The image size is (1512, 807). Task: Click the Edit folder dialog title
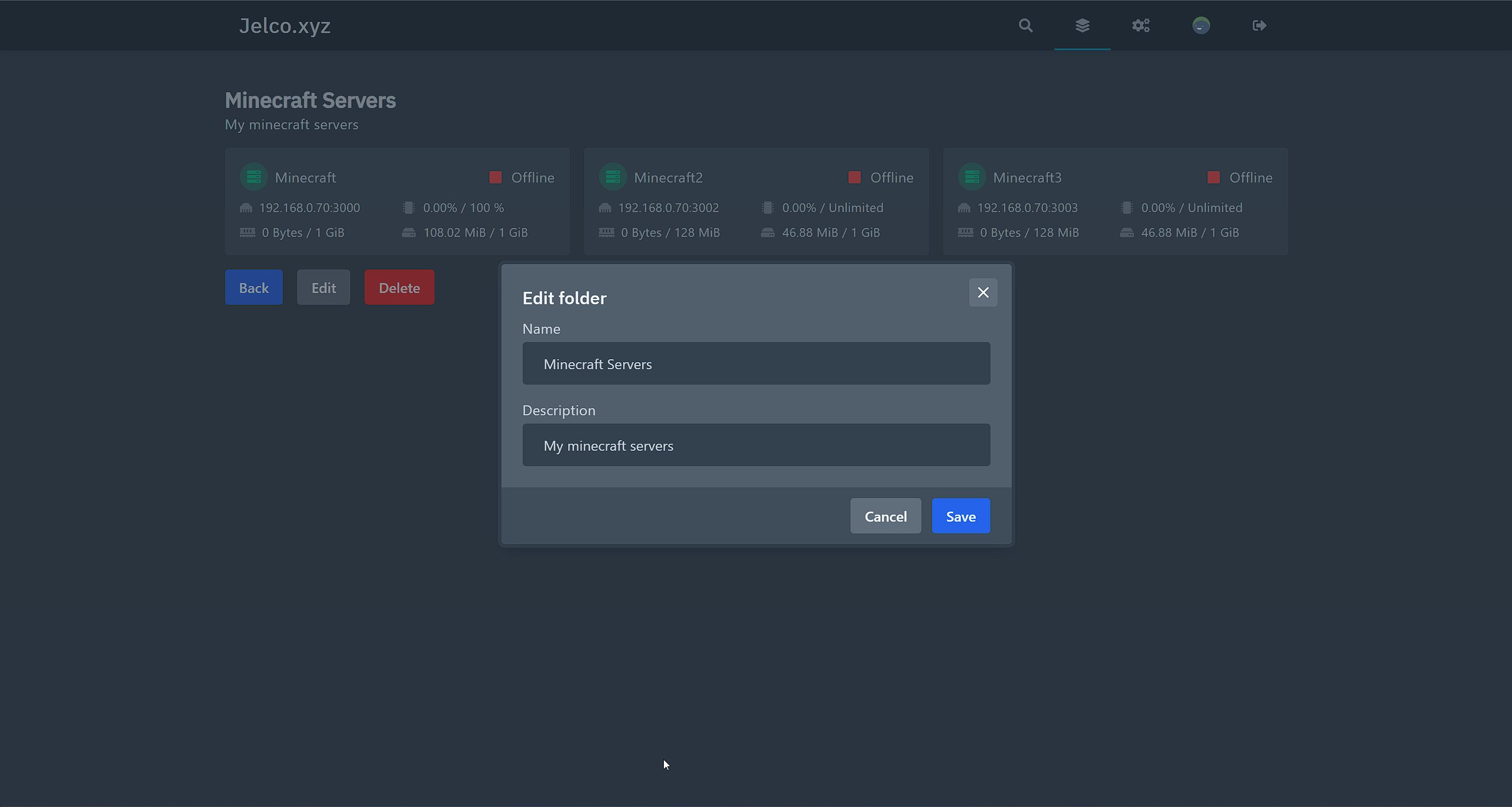click(565, 298)
